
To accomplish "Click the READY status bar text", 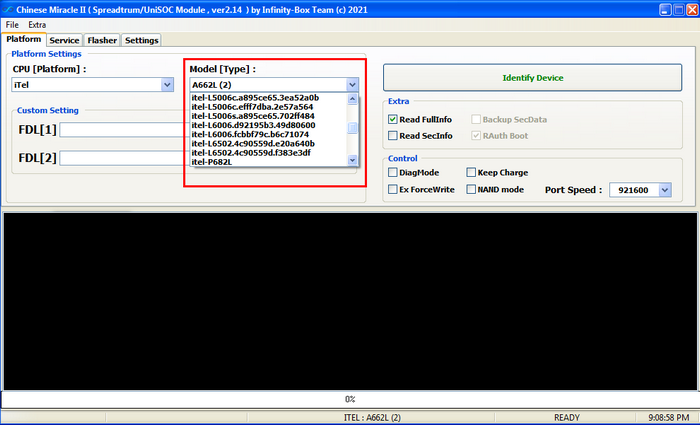I will (x=567, y=417).
